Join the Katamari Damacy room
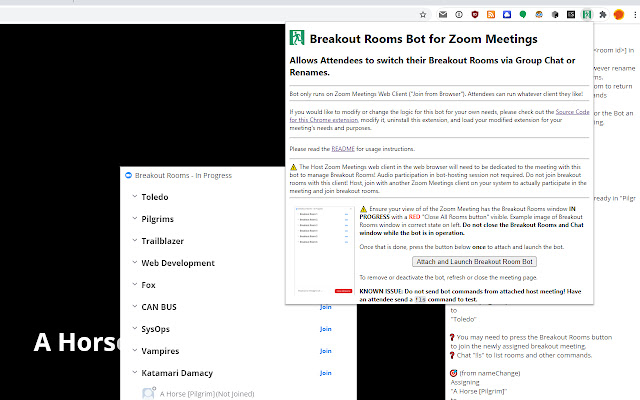Screen dimensions: 640x400 (325, 373)
